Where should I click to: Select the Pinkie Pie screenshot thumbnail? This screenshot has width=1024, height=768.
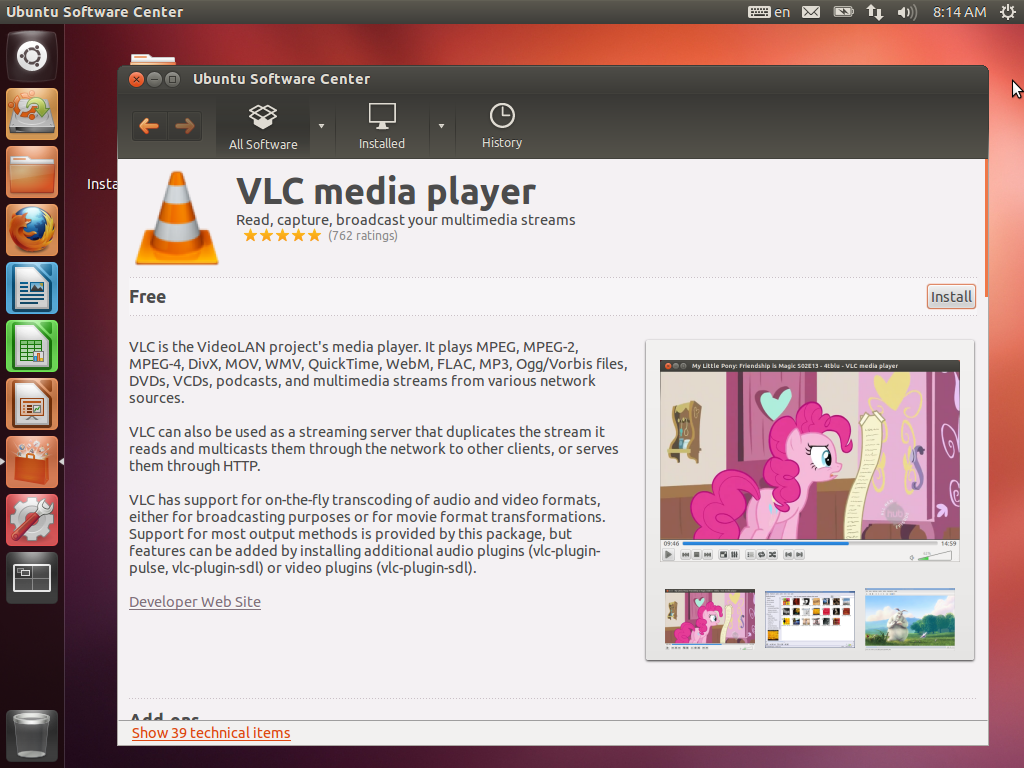[709, 618]
